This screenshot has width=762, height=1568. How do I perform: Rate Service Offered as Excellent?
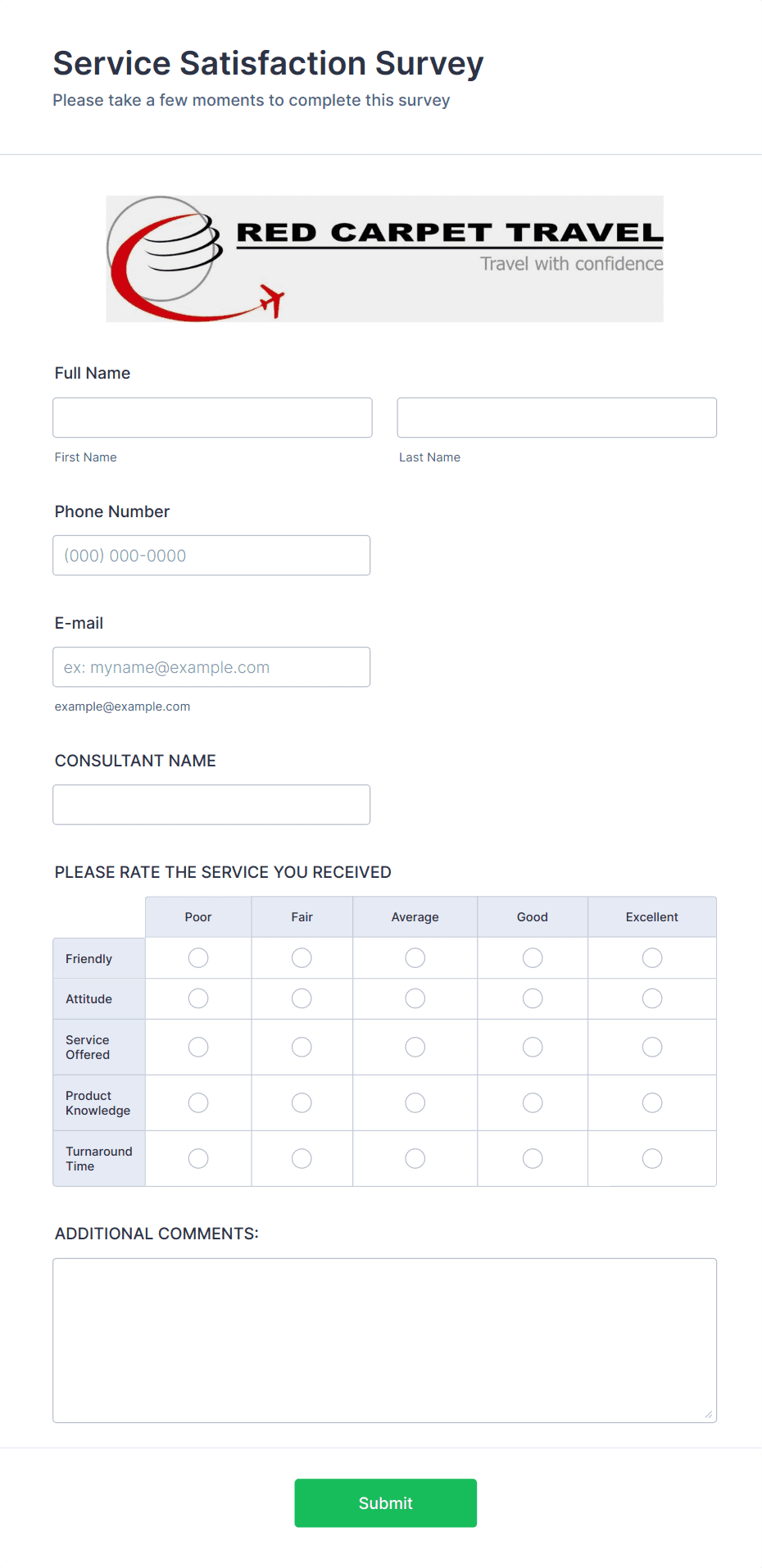coord(651,1047)
